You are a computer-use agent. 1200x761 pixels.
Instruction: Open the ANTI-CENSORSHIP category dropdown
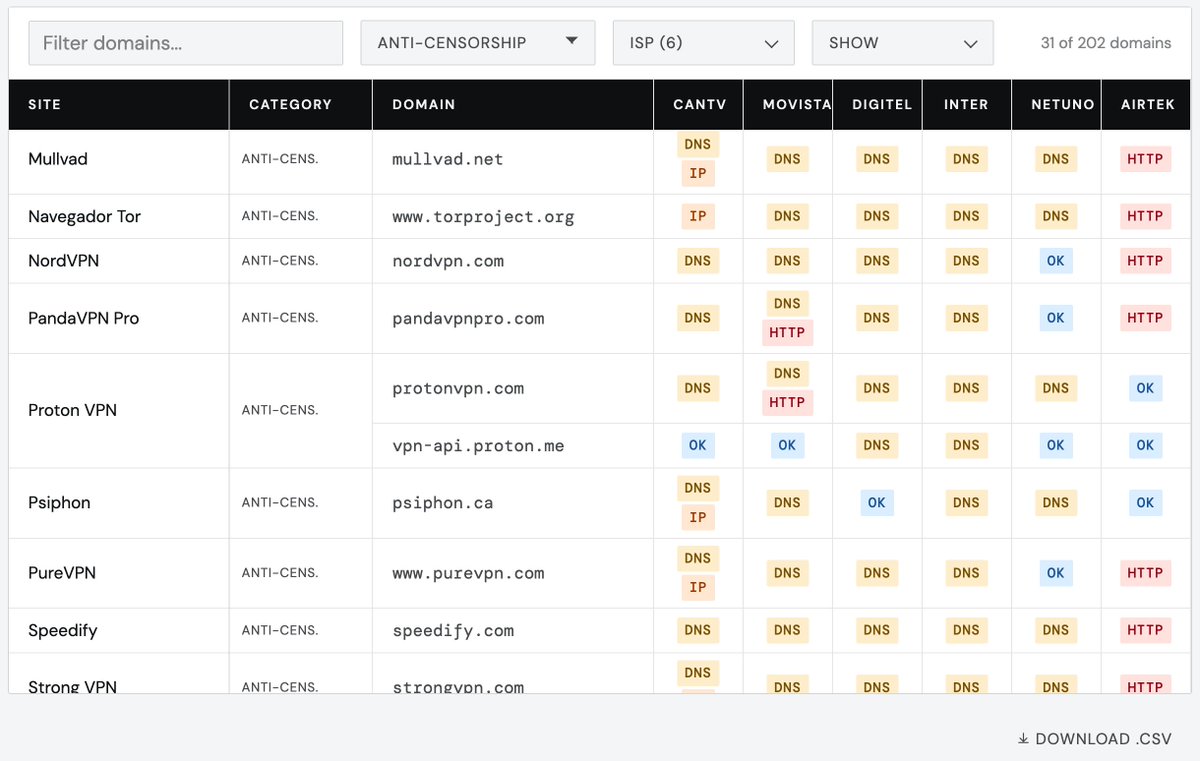click(478, 43)
